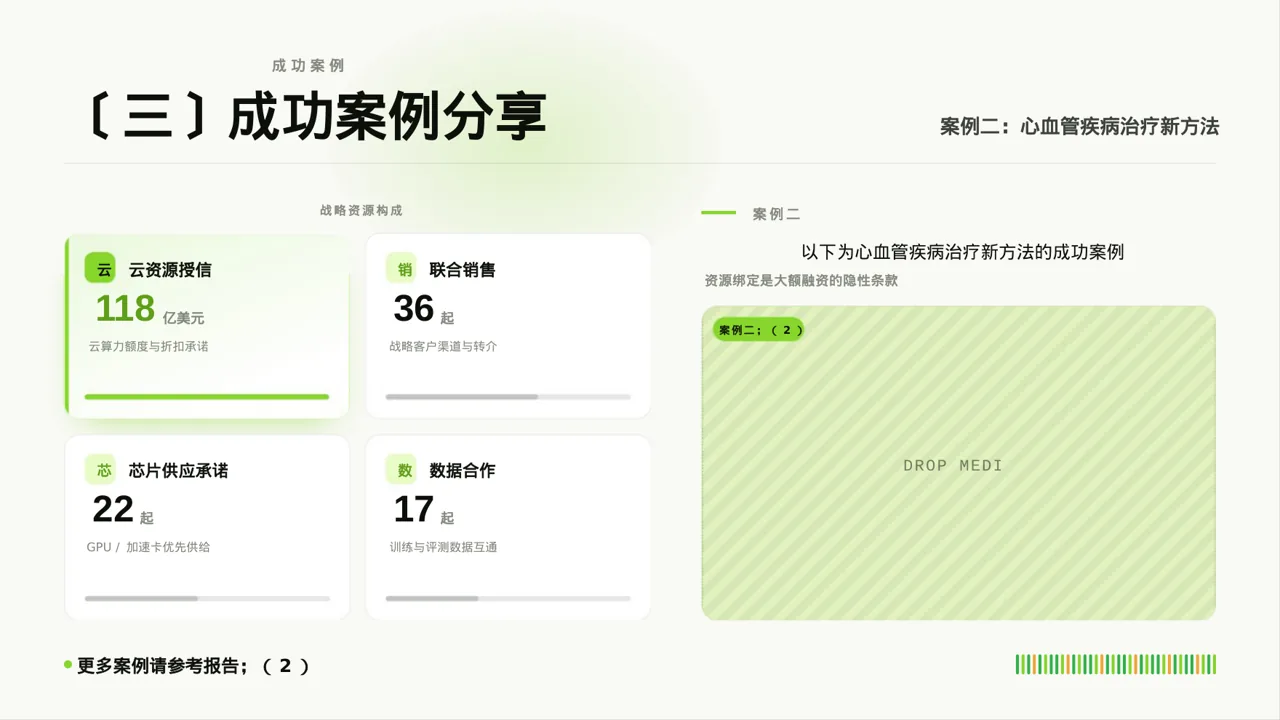1280x720 pixels.
Task: Click the progress bar under 训练与评测数据互通
Action: tap(508, 598)
